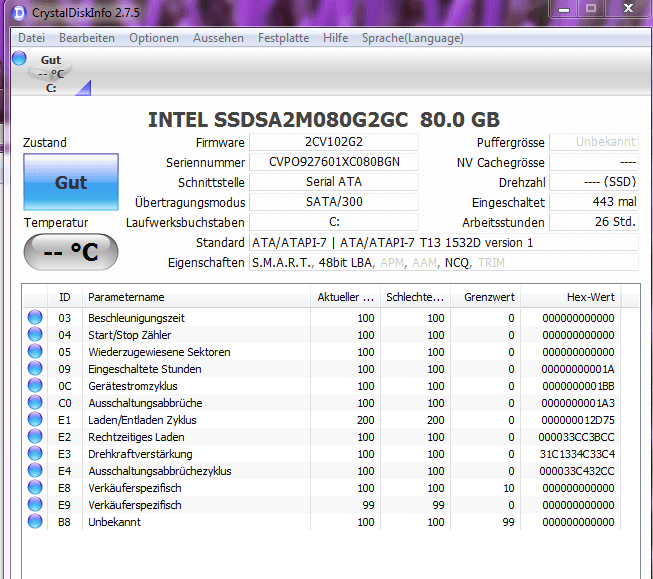The image size is (653, 579).
Task: Click the blue Gut health status button
Action: [71, 182]
